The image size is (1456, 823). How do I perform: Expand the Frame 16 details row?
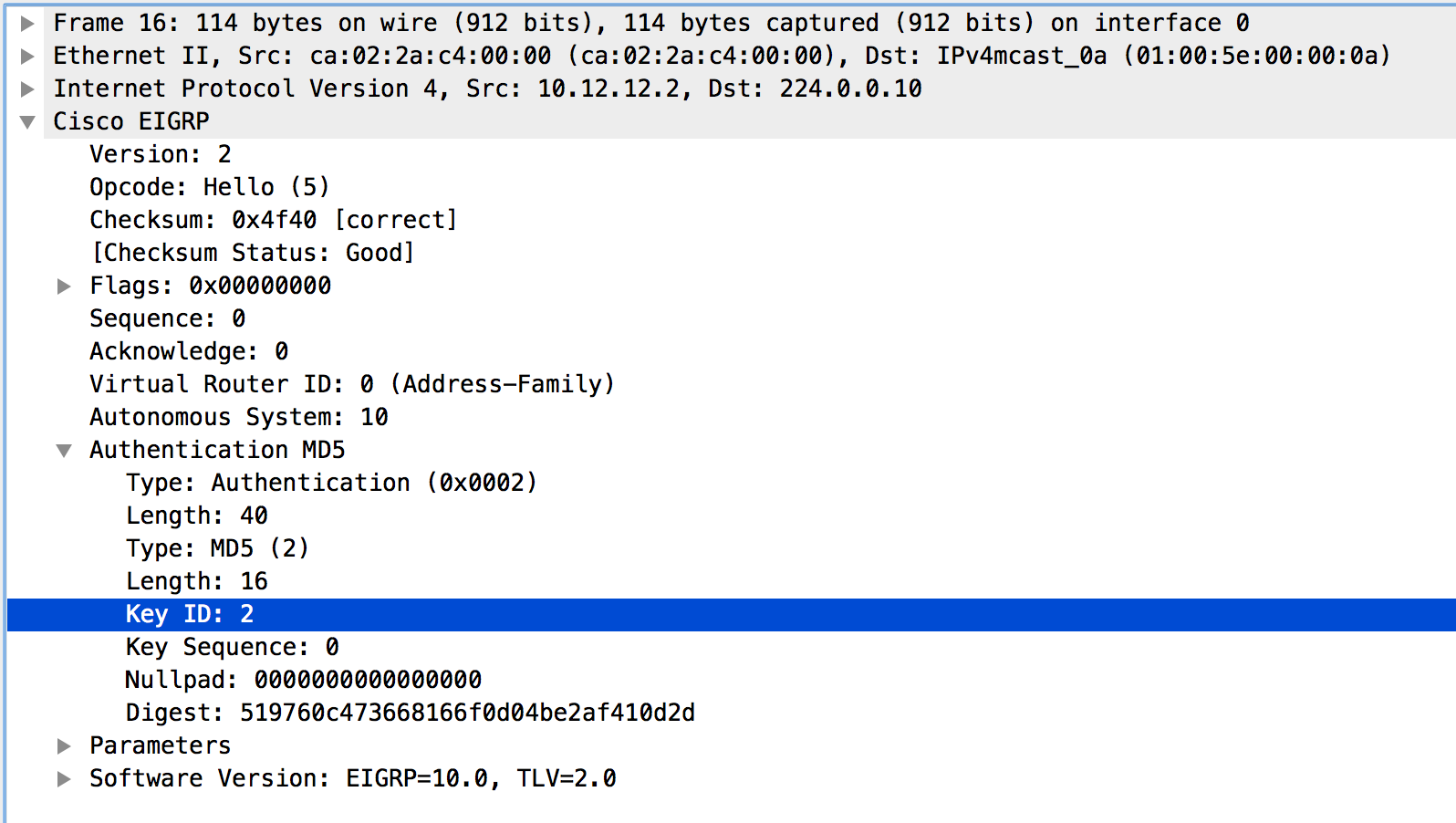tap(27, 23)
